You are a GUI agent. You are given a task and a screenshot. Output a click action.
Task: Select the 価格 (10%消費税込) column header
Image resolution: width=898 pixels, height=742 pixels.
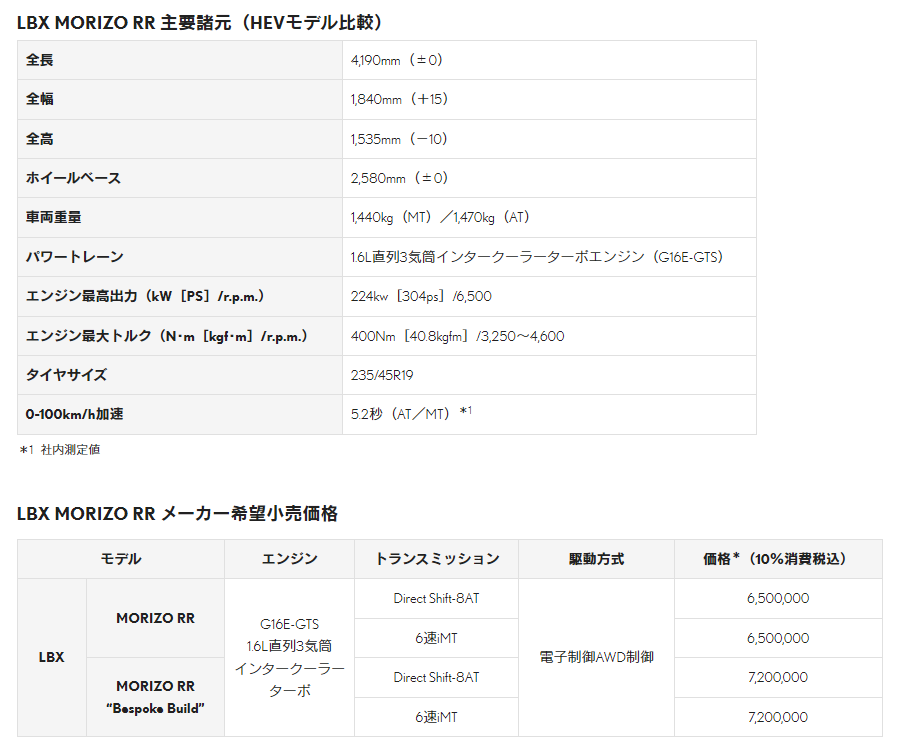coord(777,559)
